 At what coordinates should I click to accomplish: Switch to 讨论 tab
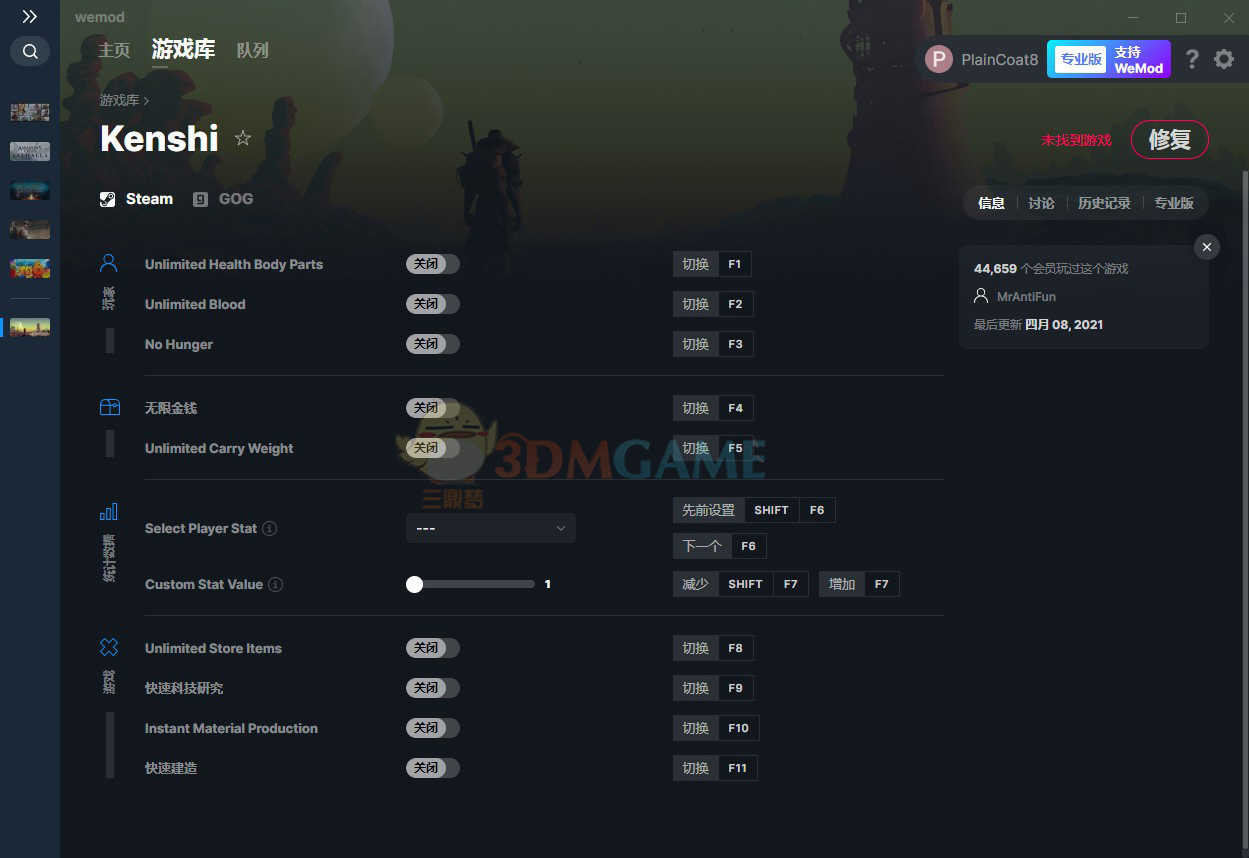(x=1041, y=203)
